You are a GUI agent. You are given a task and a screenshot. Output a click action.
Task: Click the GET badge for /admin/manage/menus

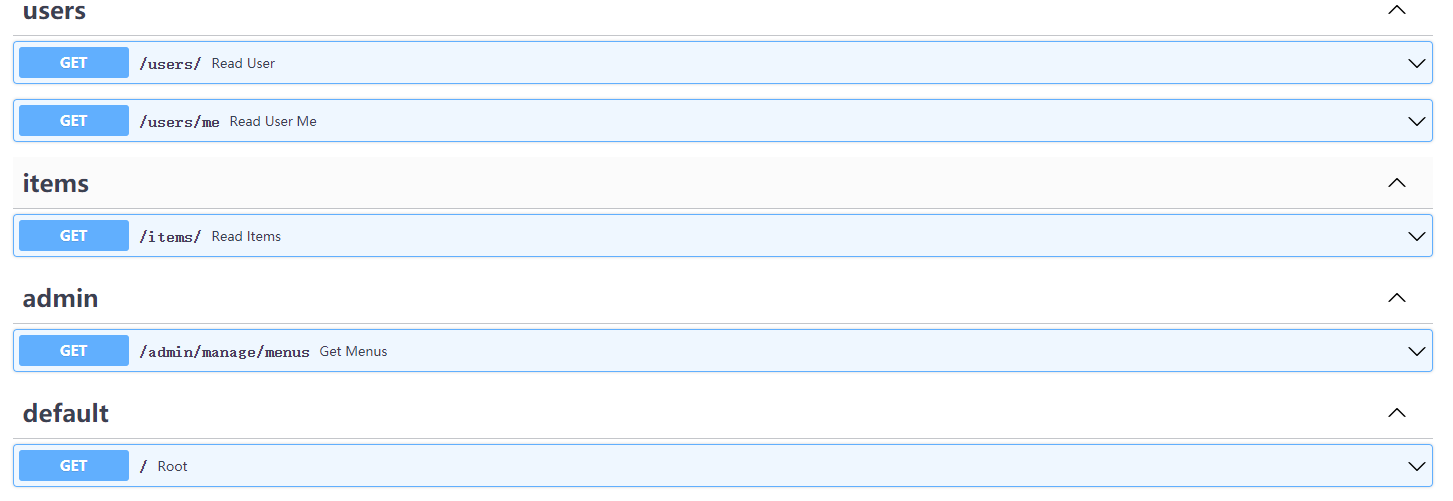pyautogui.click(x=74, y=350)
